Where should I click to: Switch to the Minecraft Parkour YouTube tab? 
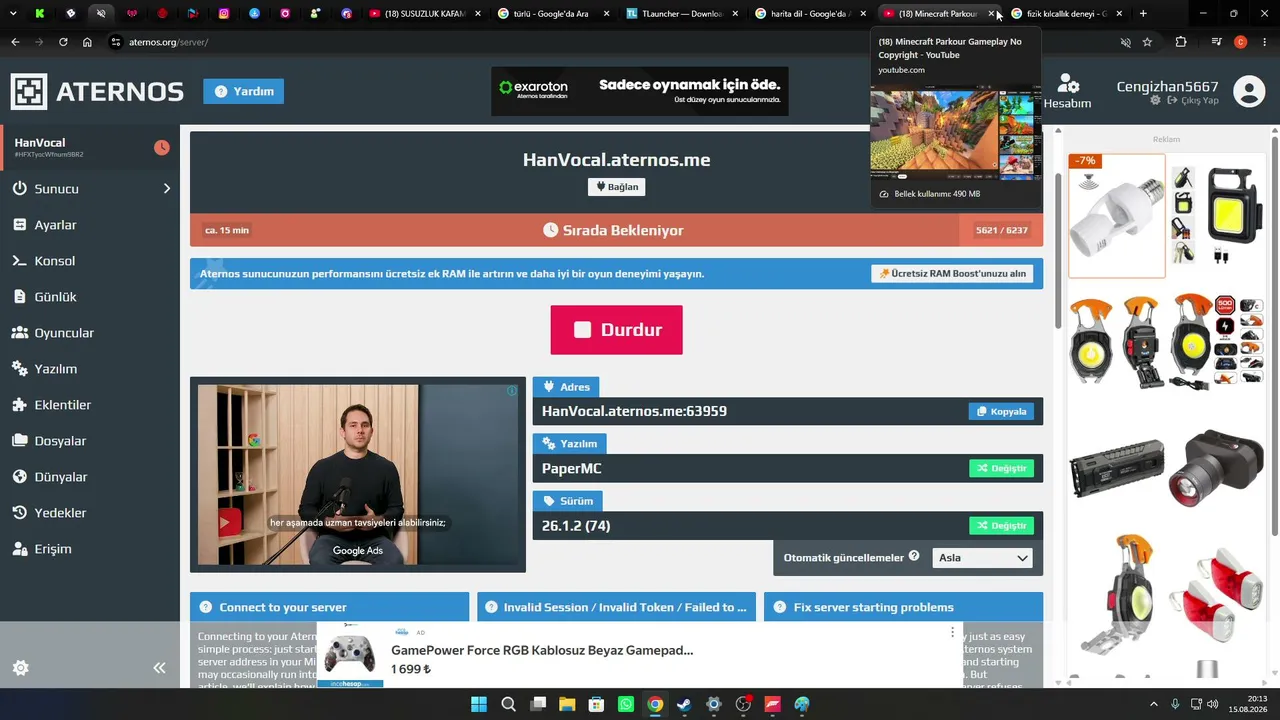click(939, 14)
